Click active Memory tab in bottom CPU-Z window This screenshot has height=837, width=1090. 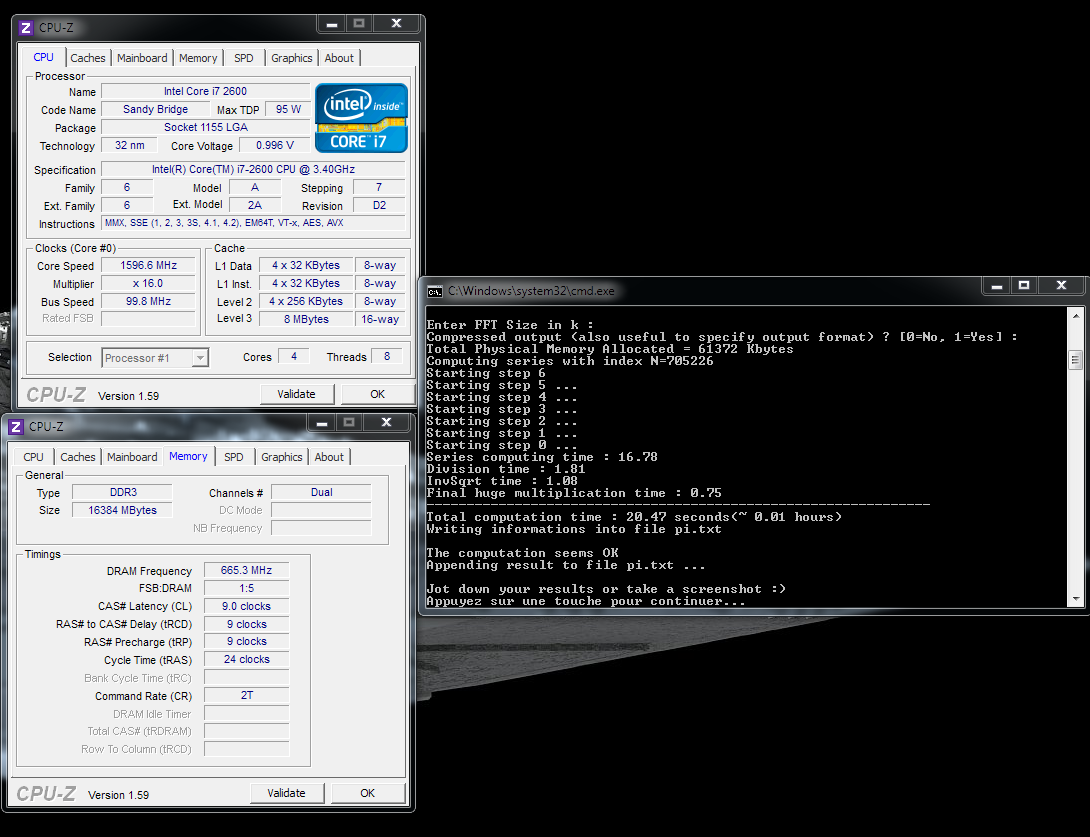[x=188, y=457]
